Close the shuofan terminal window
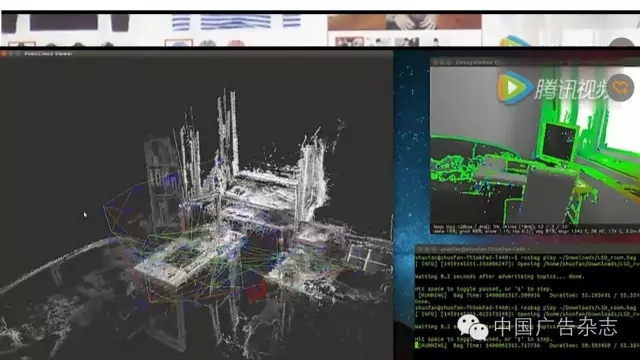This screenshot has width=640, height=360. pyautogui.click(x=421, y=249)
